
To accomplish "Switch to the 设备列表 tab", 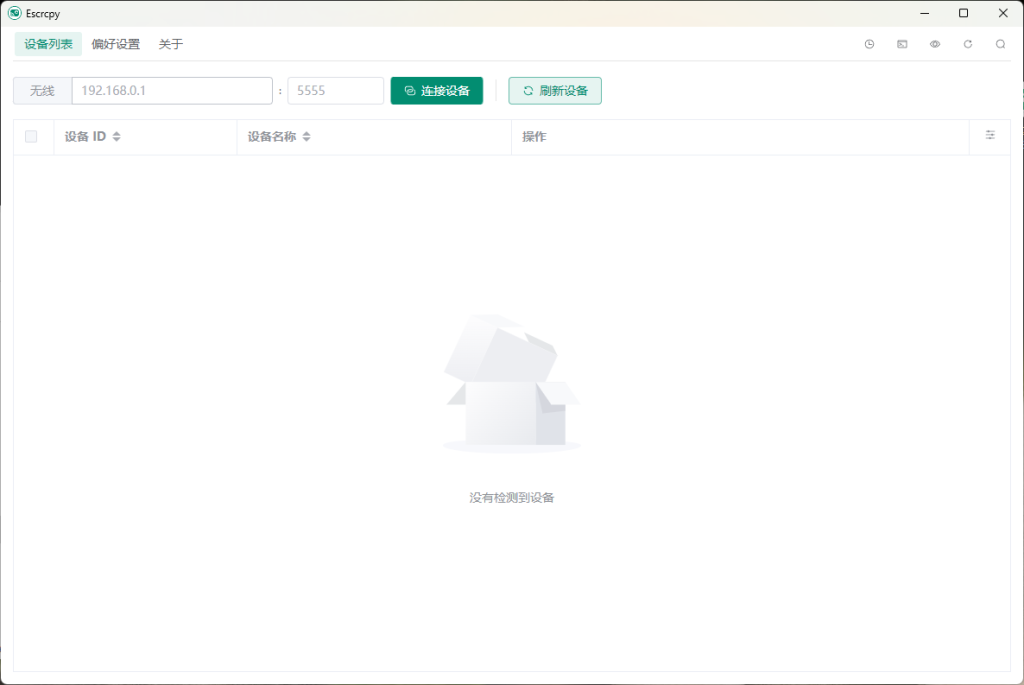I will tap(48, 44).
